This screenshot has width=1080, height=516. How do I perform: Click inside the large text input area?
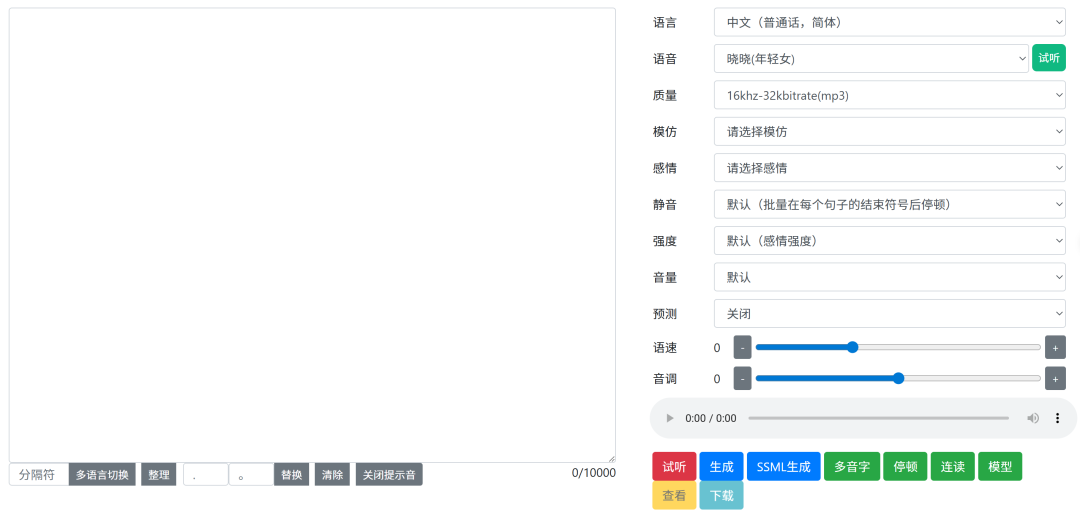pyautogui.click(x=312, y=235)
